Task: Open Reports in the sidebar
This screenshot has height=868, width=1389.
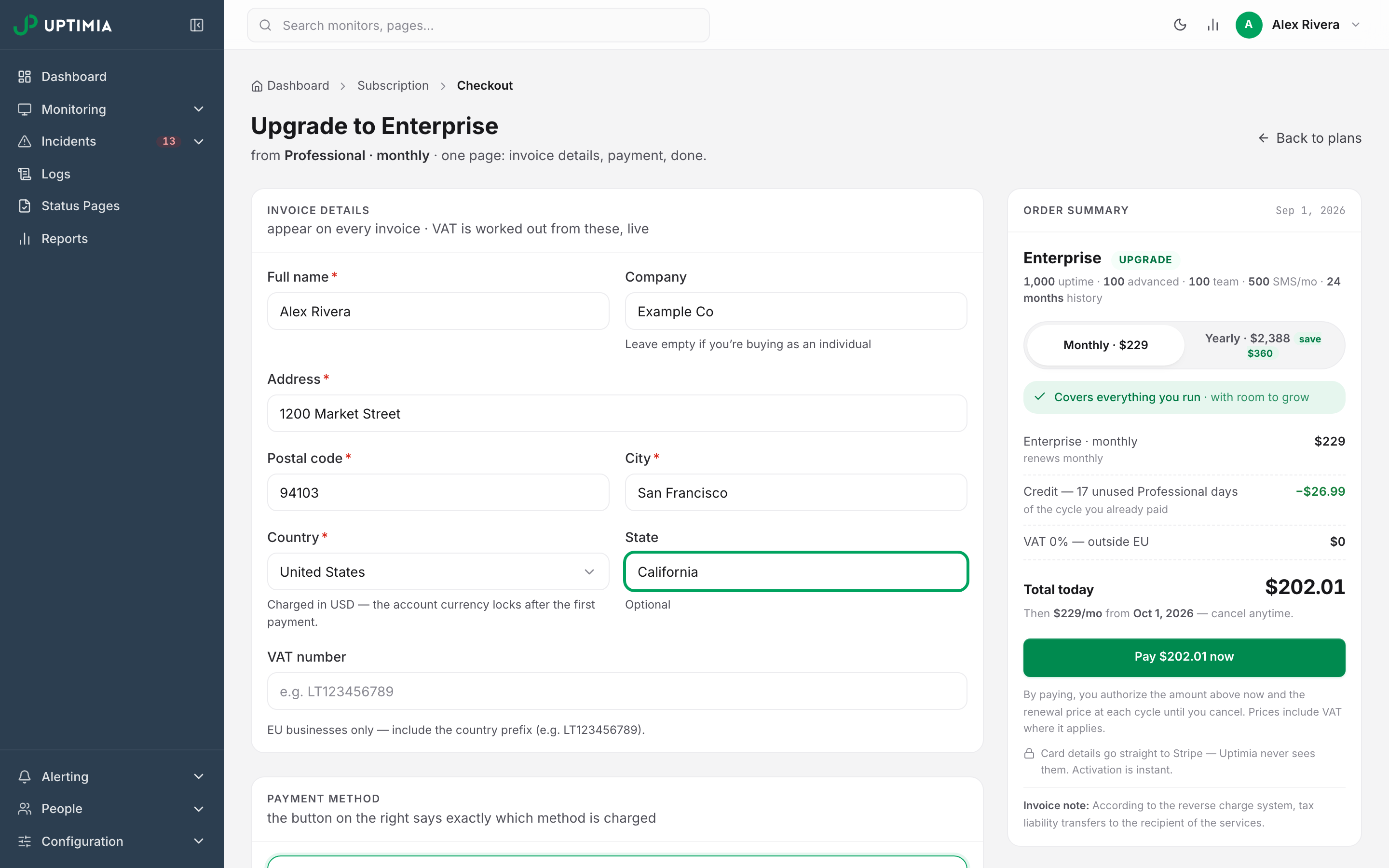Action: click(x=112, y=239)
